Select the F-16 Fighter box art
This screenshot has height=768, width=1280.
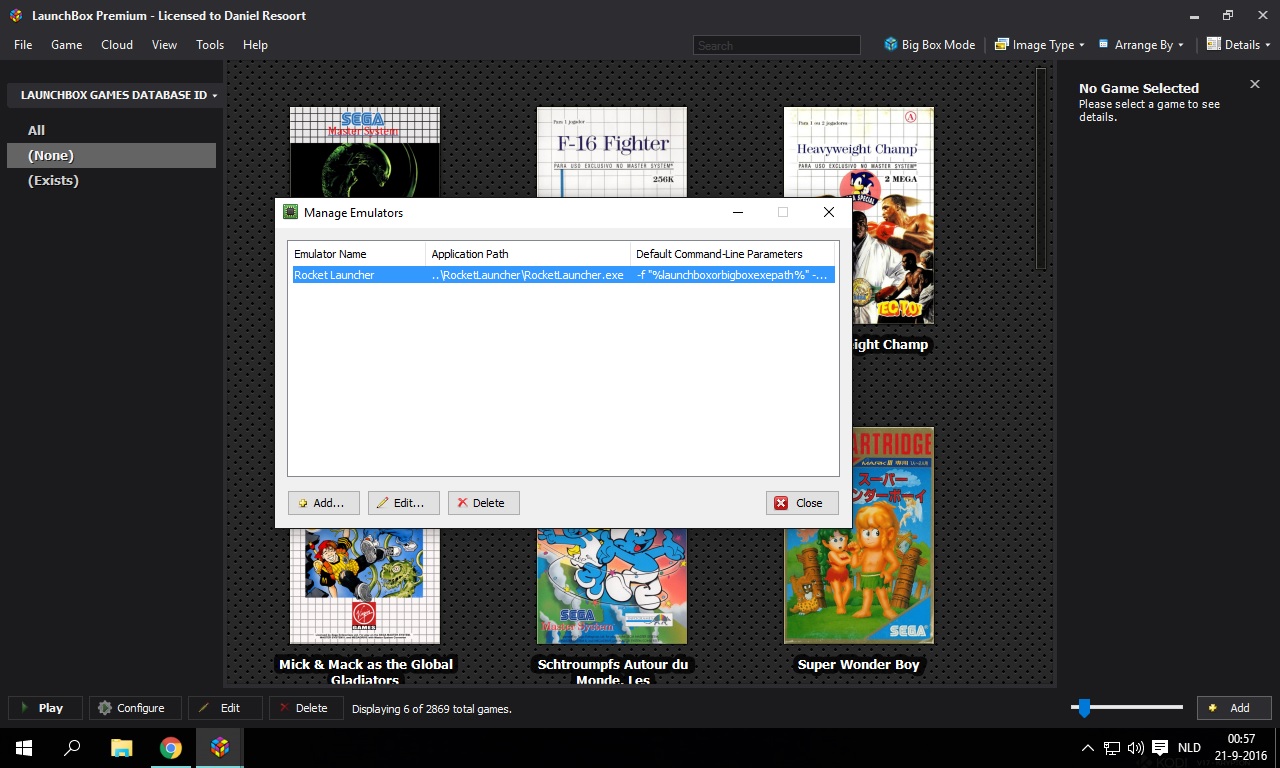[612, 152]
